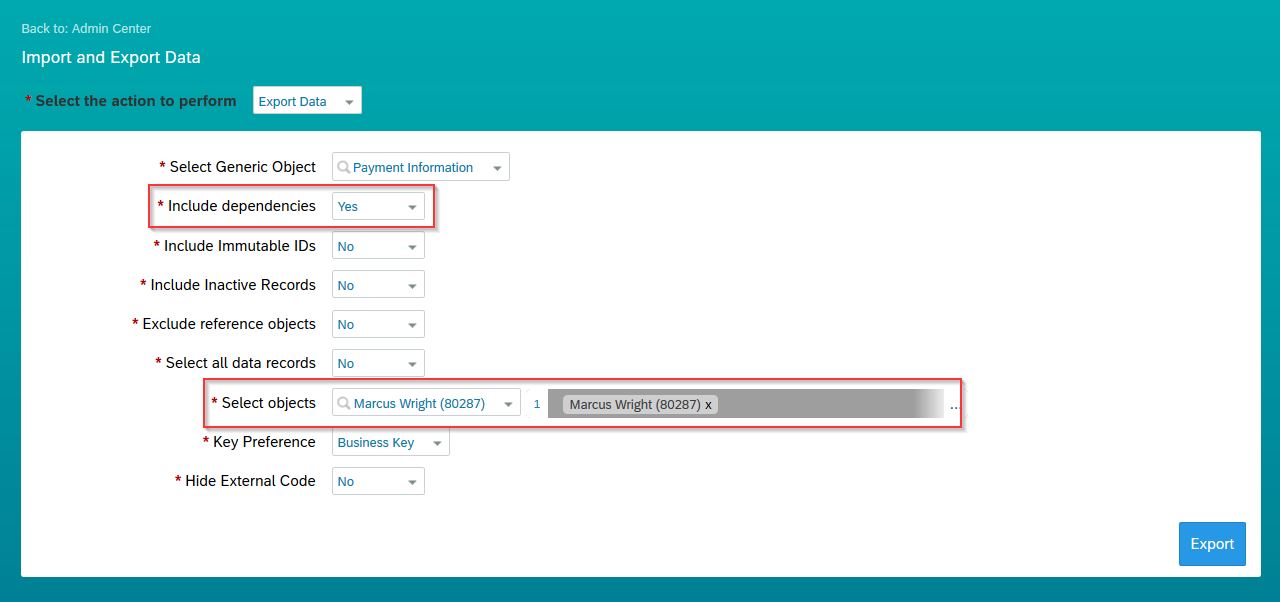Click the Export button
Image resolution: width=1280 pixels, height=602 pixels.
pyautogui.click(x=1212, y=544)
